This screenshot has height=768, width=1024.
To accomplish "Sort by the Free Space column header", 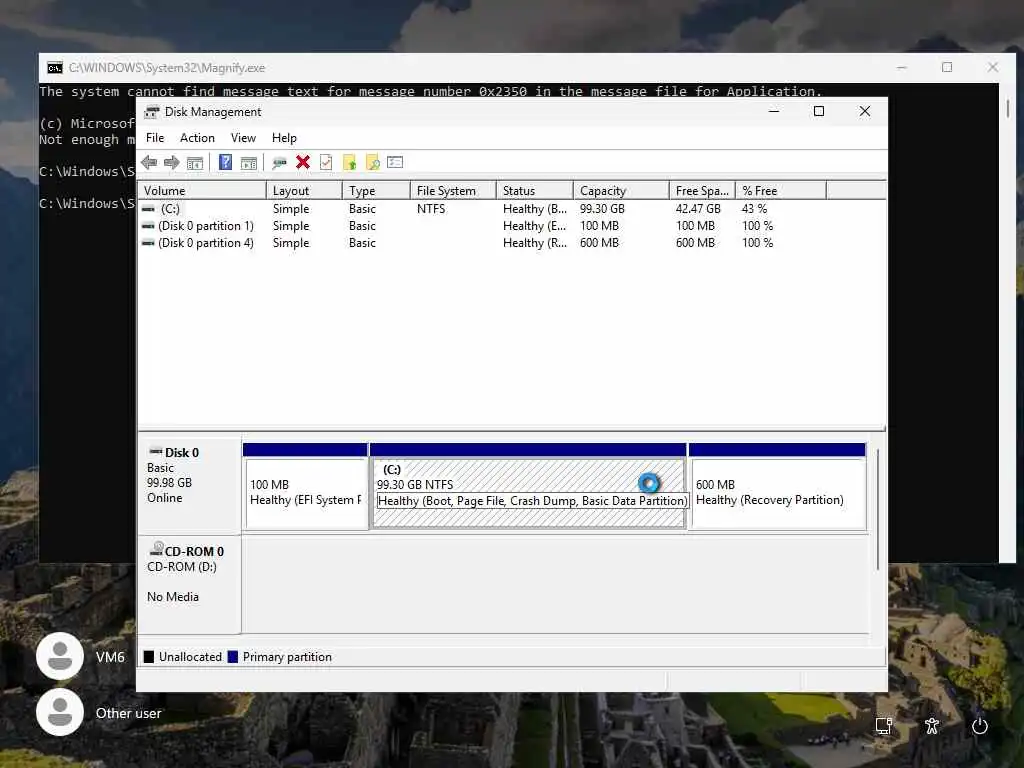I will [702, 191].
